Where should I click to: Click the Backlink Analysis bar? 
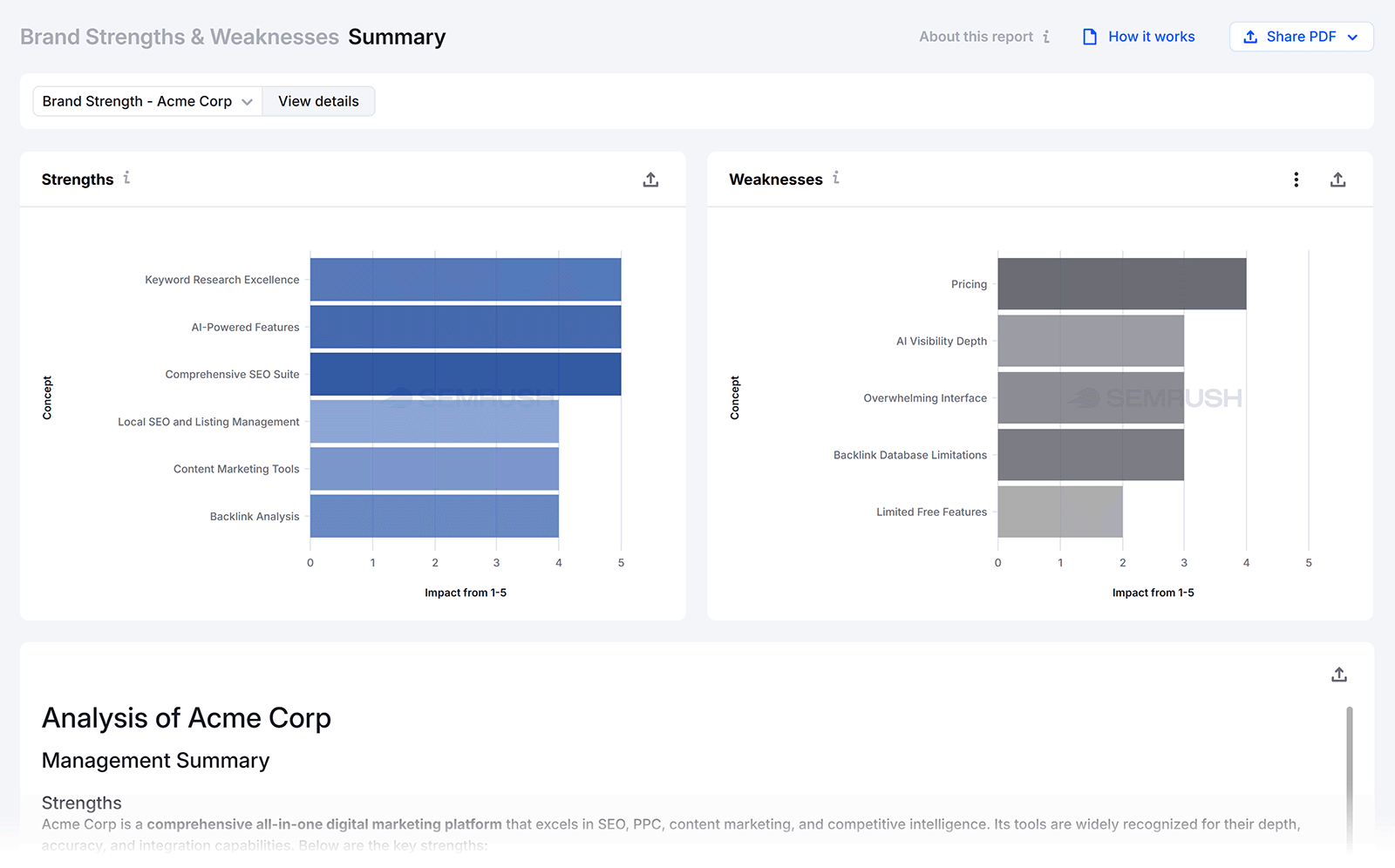point(434,516)
